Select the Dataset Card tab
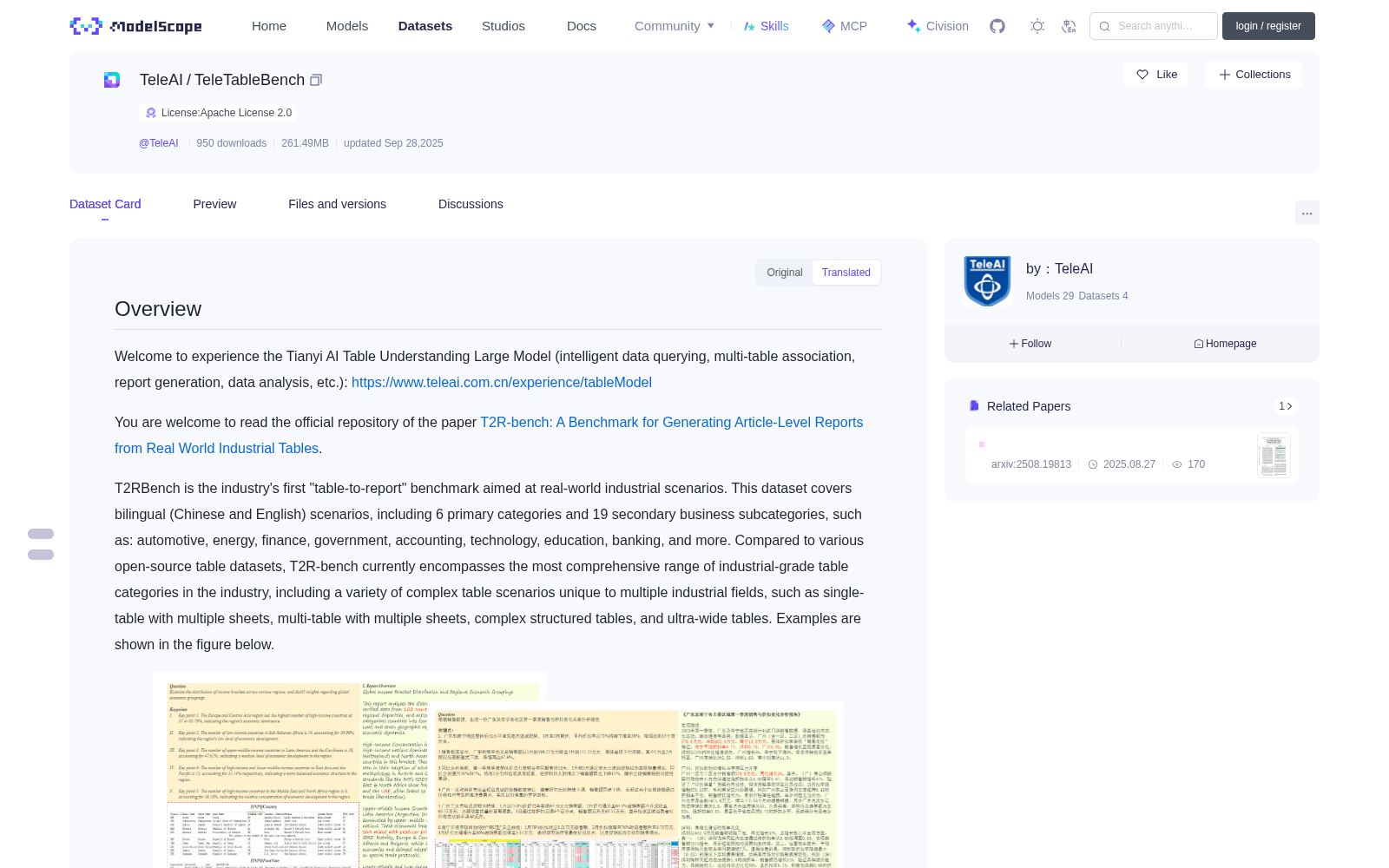 click(105, 204)
